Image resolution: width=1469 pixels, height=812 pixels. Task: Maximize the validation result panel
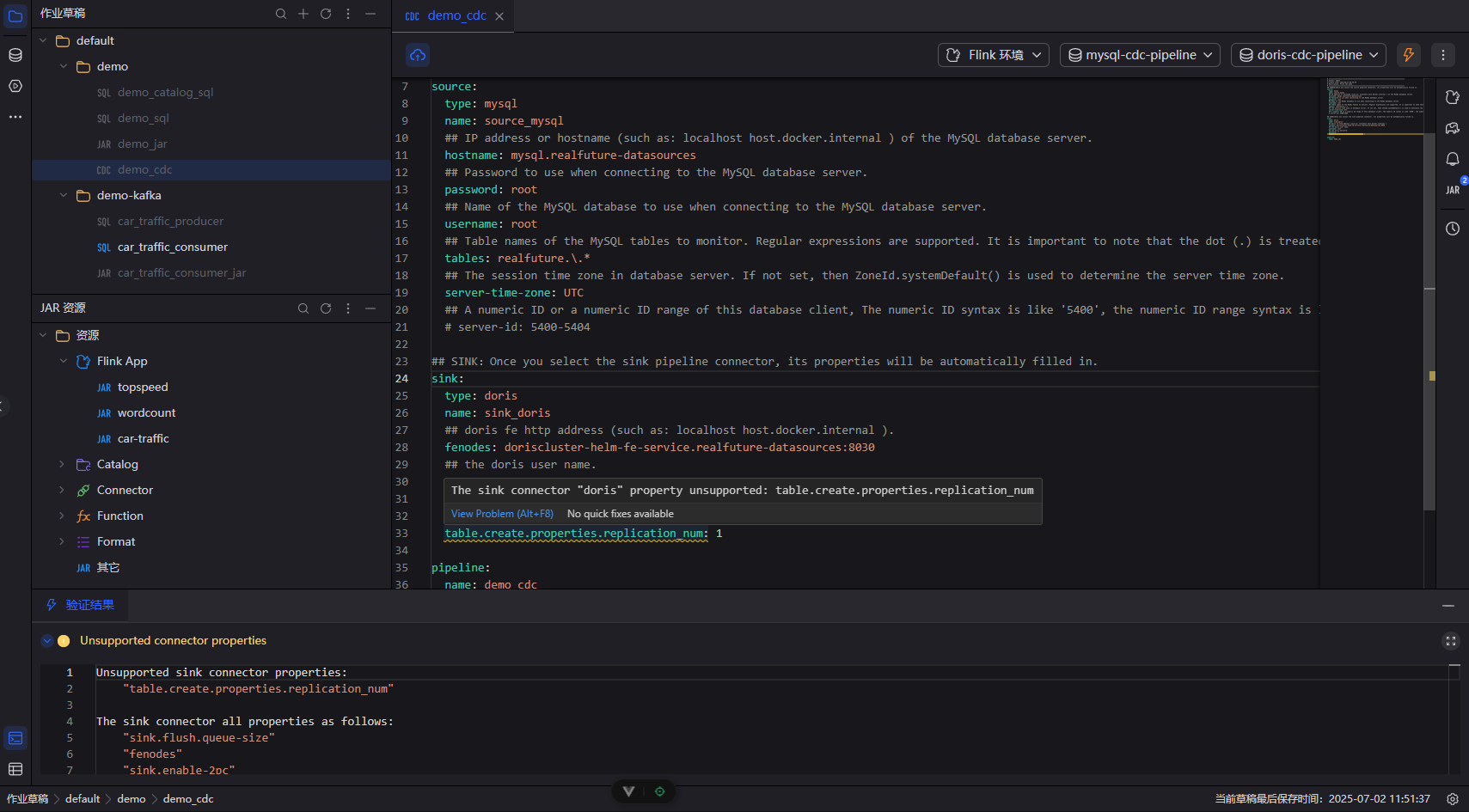pos(1451,641)
